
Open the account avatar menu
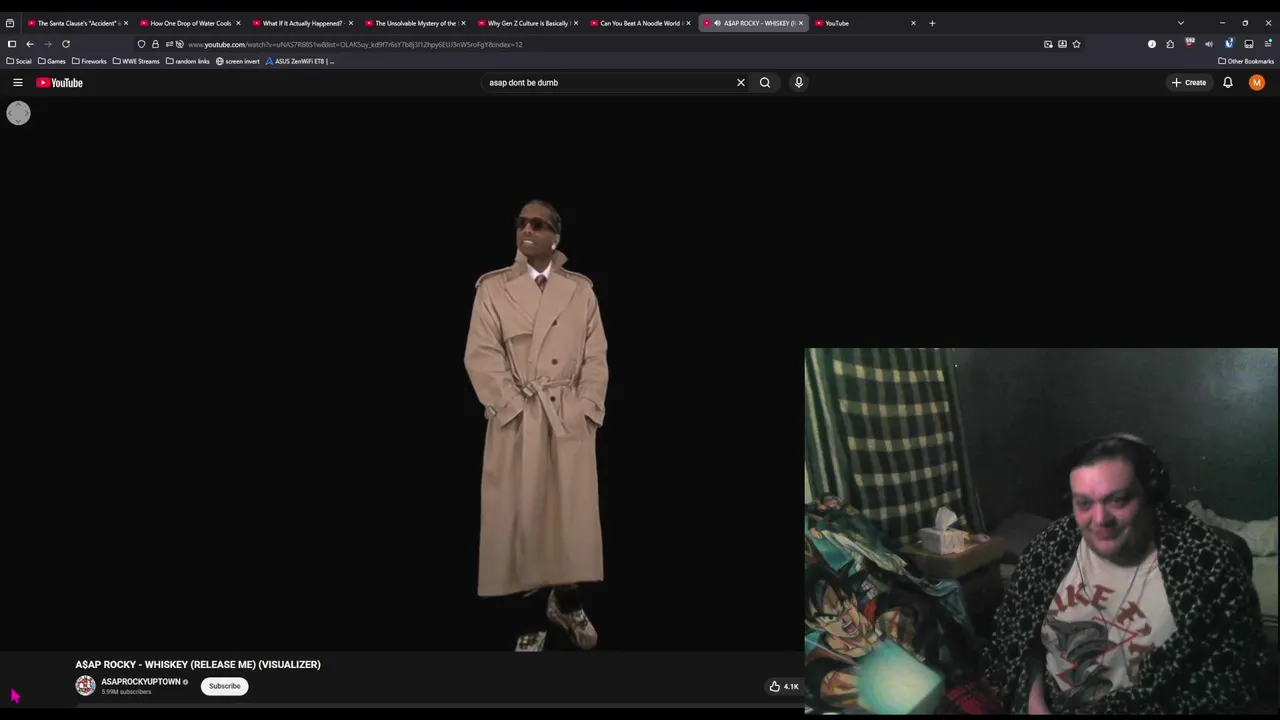1257,83
